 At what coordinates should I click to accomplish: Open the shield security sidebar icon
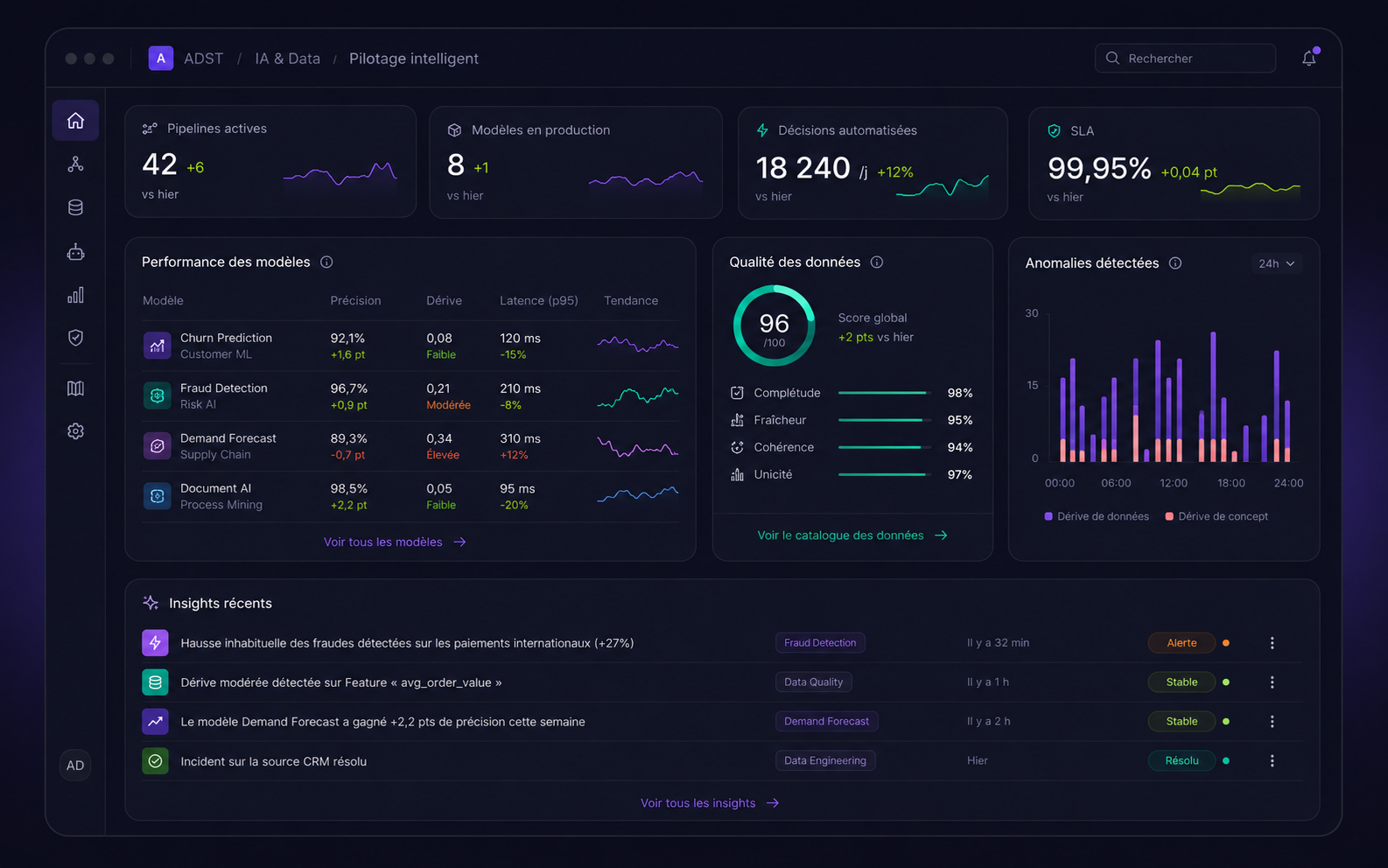point(75,338)
